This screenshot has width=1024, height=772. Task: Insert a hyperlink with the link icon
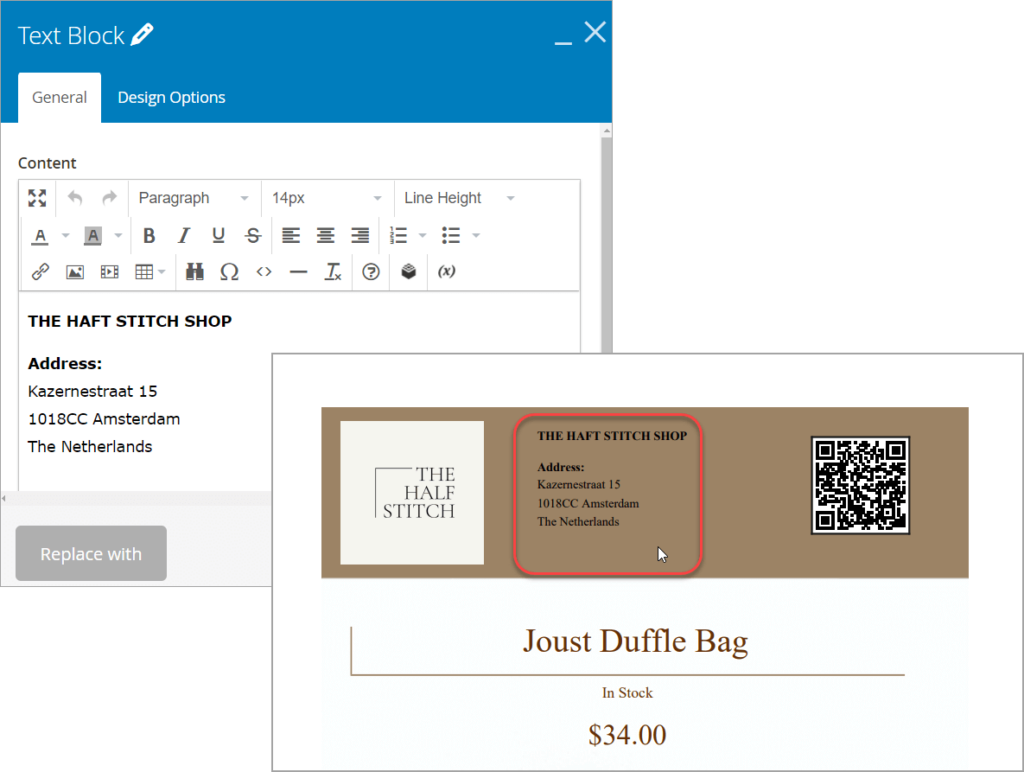[x=40, y=272]
